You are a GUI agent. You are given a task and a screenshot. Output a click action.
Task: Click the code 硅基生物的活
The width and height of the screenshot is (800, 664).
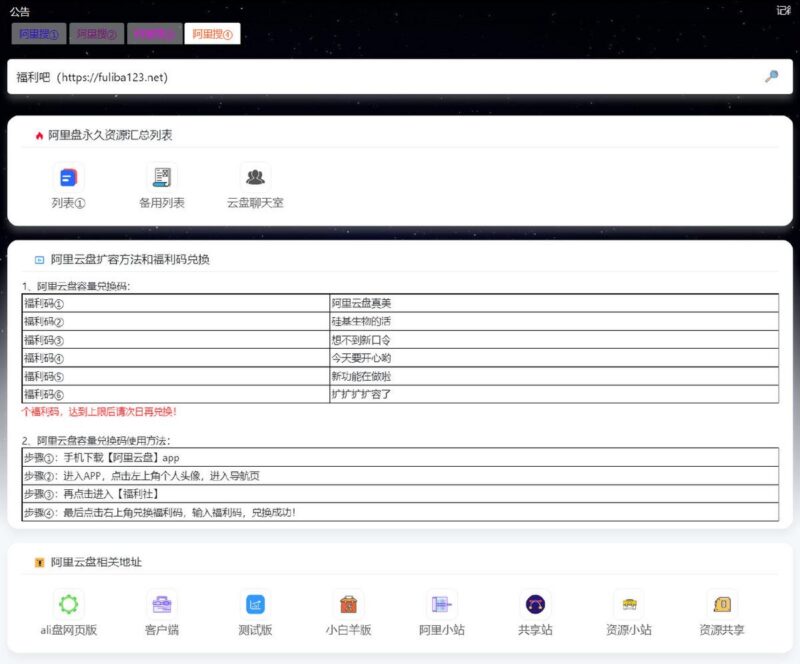coord(361,322)
